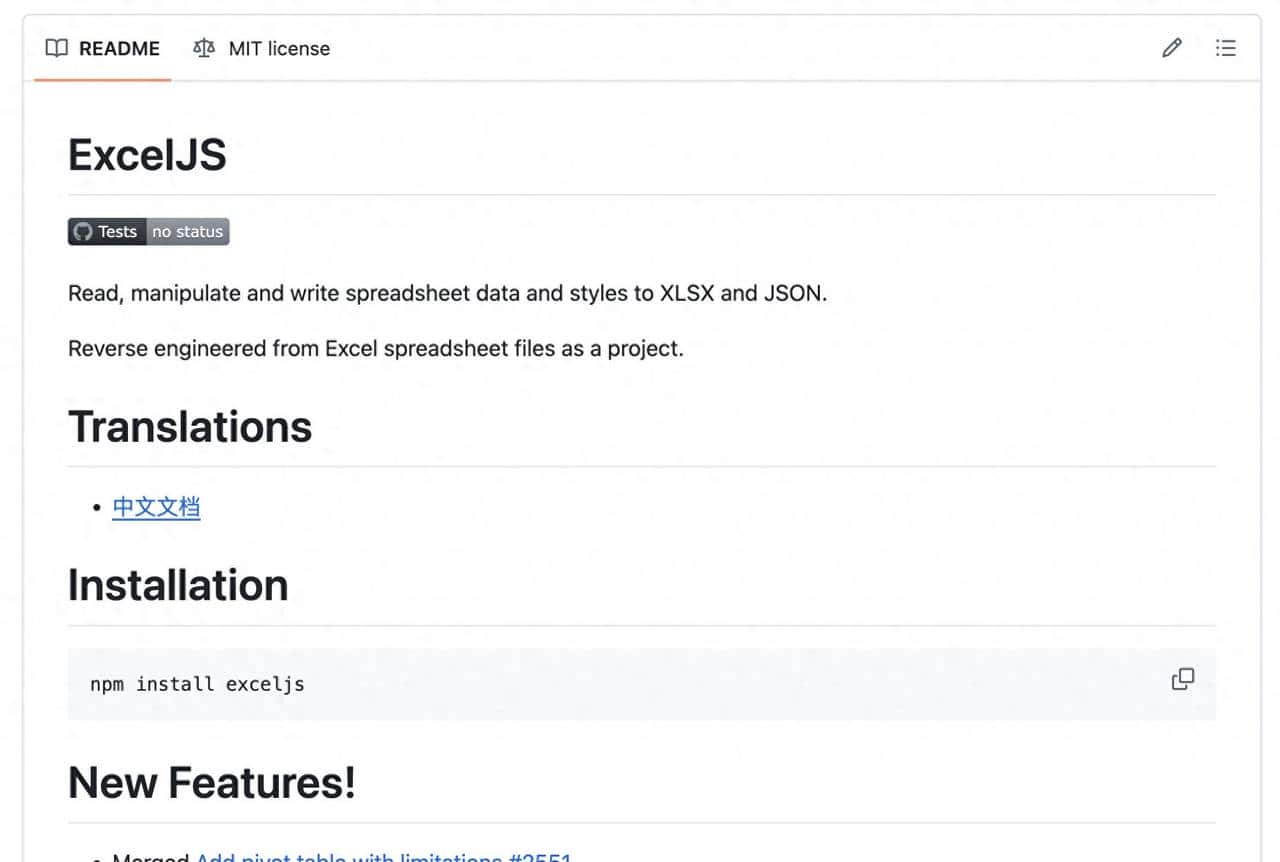Click the "Tests" badge label

coord(117,232)
